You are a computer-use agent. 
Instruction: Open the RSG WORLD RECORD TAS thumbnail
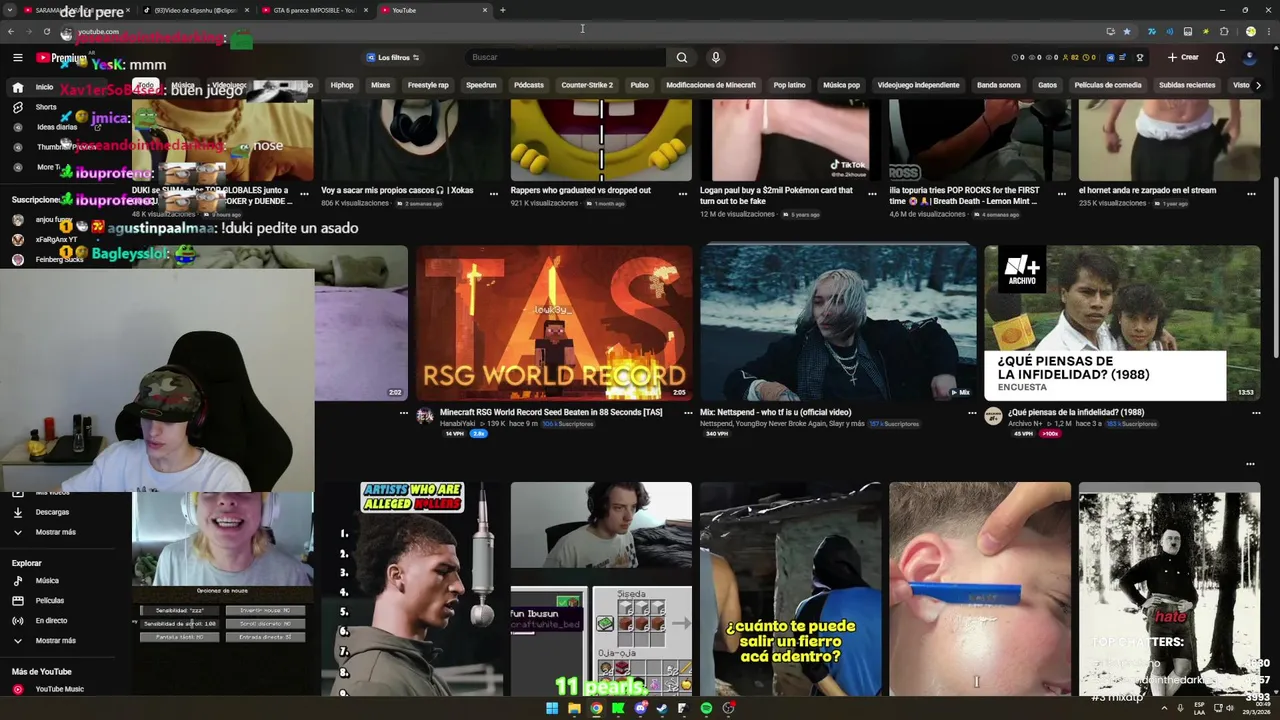(554, 322)
